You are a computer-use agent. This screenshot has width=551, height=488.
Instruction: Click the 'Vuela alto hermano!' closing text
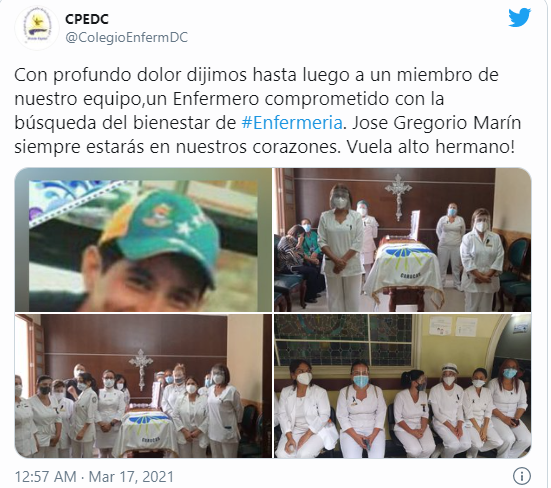click(431, 147)
